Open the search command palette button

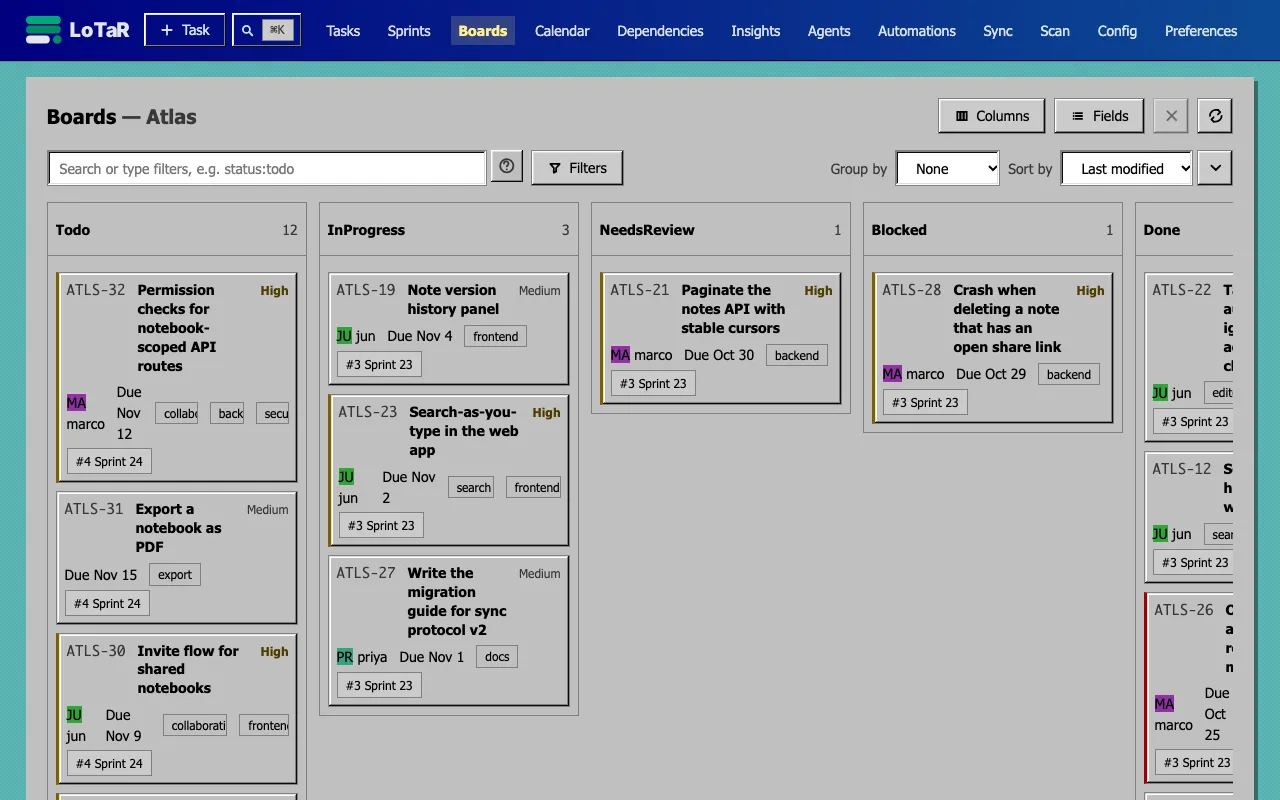266,30
